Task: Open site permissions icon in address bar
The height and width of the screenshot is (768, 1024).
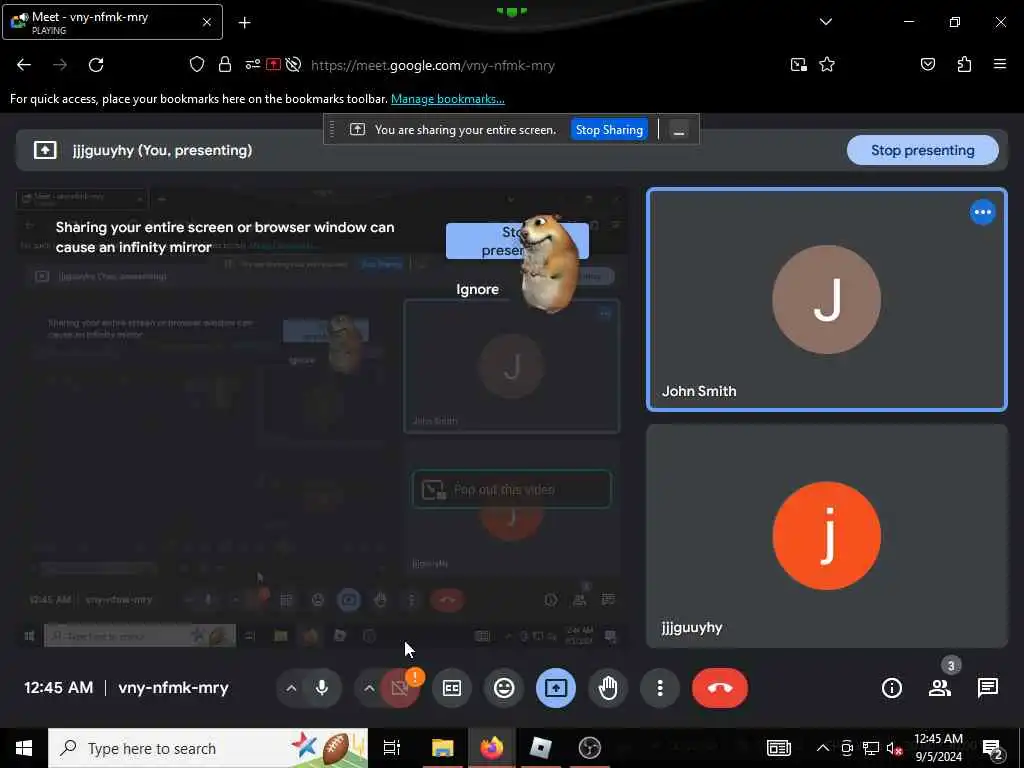Action: [x=252, y=65]
